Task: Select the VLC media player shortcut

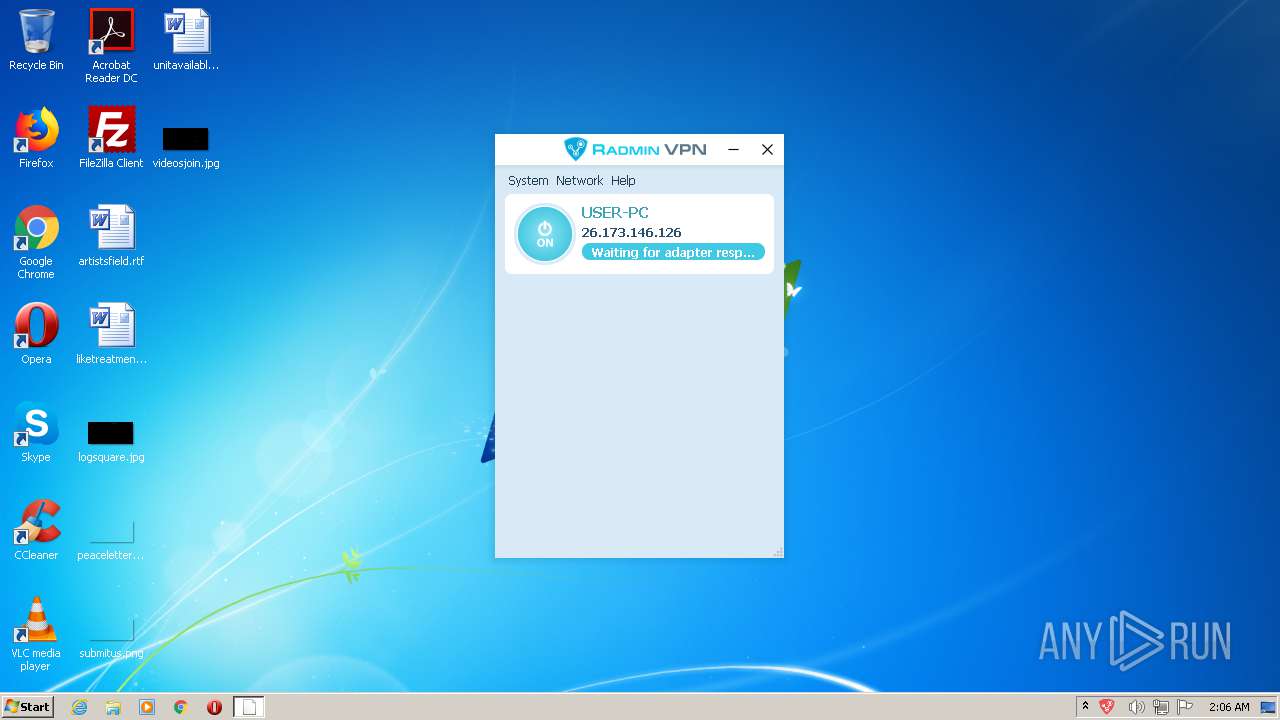Action: pyautogui.click(x=36, y=634)
